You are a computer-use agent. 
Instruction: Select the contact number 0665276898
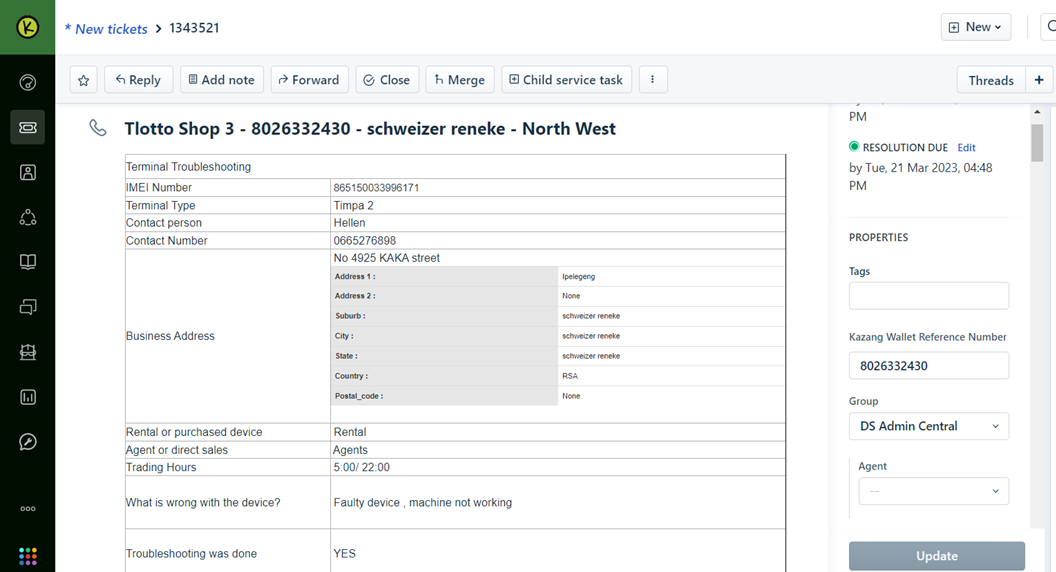point(364,241)
